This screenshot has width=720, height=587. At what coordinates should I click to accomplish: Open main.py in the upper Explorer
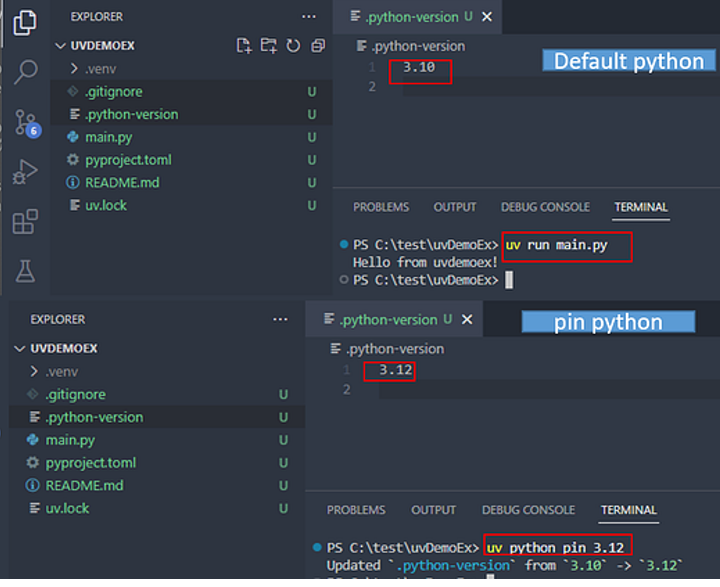109,137
